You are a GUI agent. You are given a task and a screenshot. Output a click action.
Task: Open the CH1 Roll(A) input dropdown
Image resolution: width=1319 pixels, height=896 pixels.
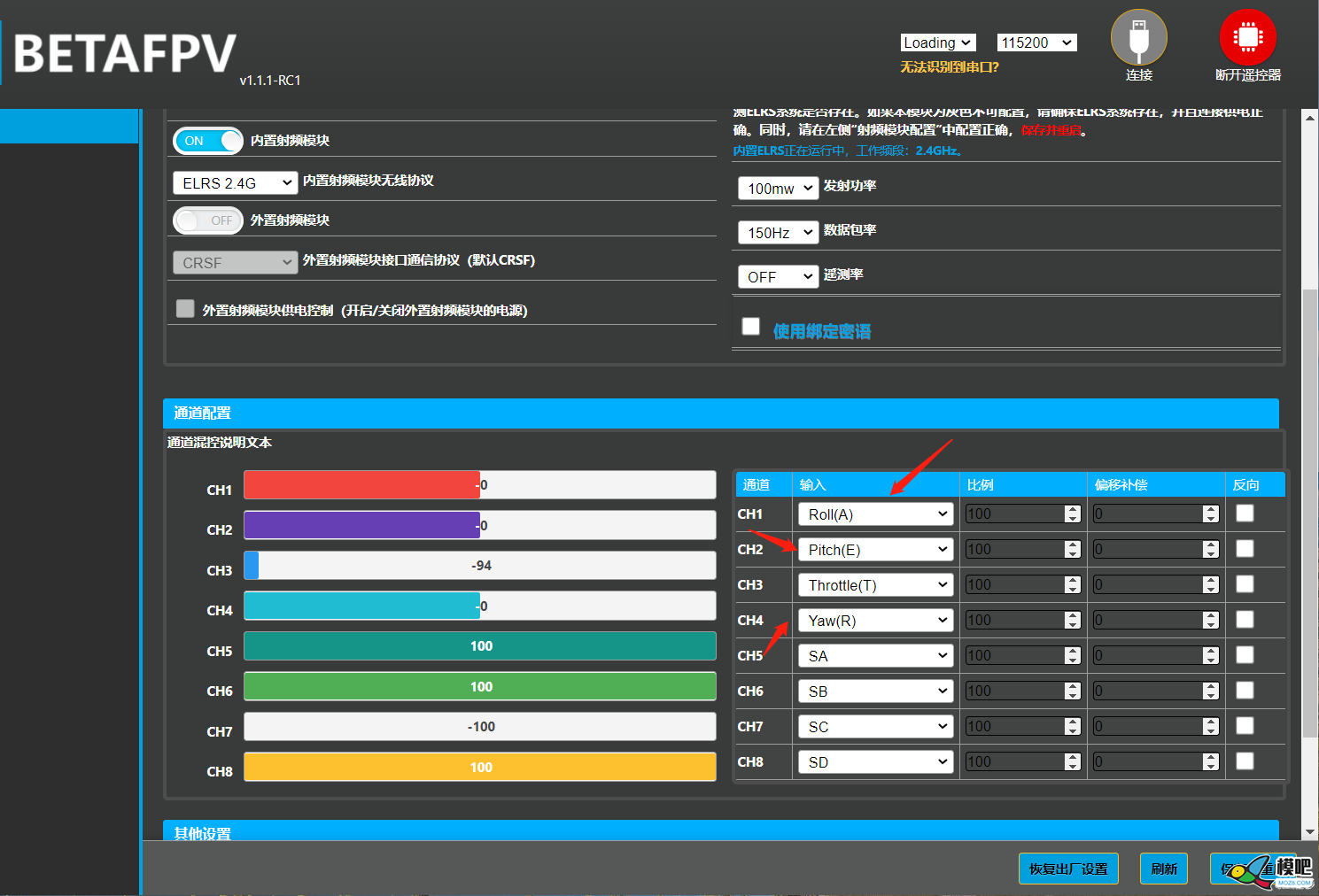[876, 514]
